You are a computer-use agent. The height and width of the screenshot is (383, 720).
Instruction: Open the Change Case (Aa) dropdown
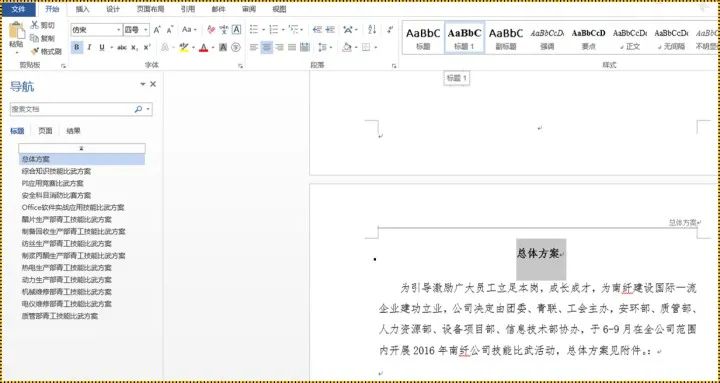[x=189, y=30]
